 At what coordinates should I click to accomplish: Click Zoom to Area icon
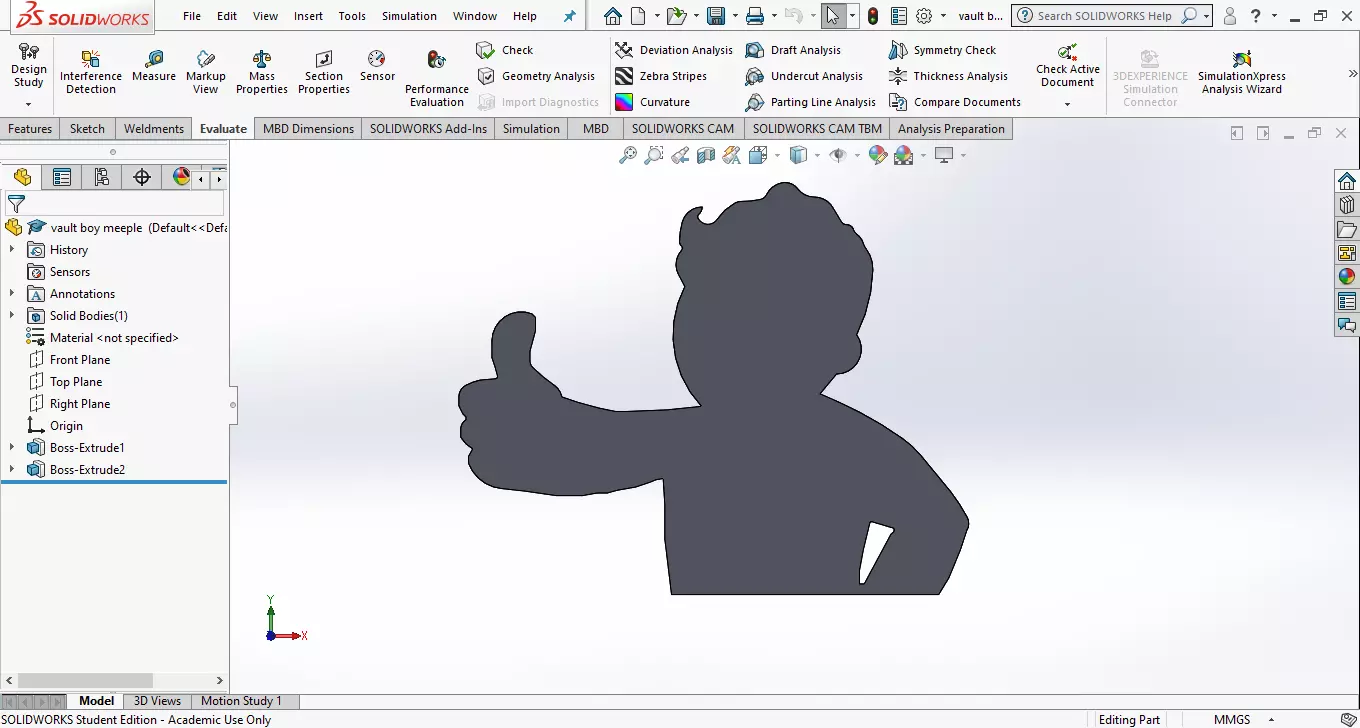pos(654,155)
